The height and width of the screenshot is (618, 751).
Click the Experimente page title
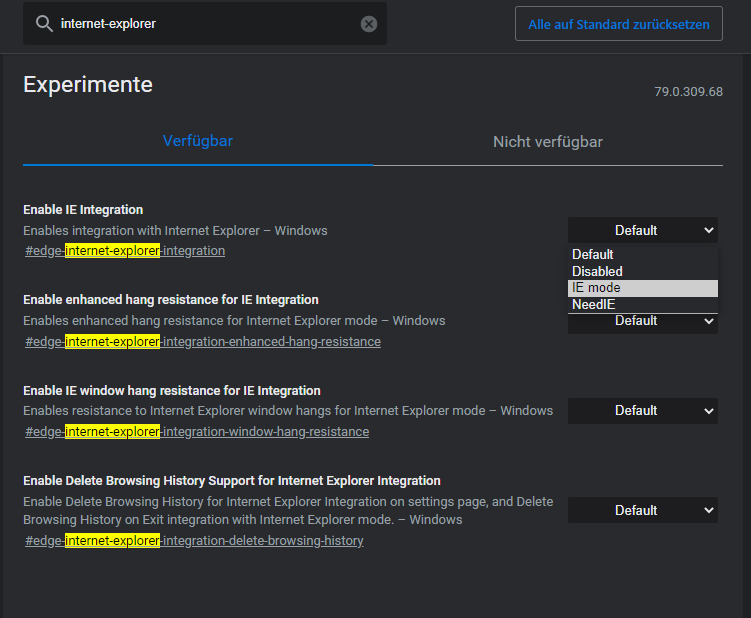tap(88, 85)
